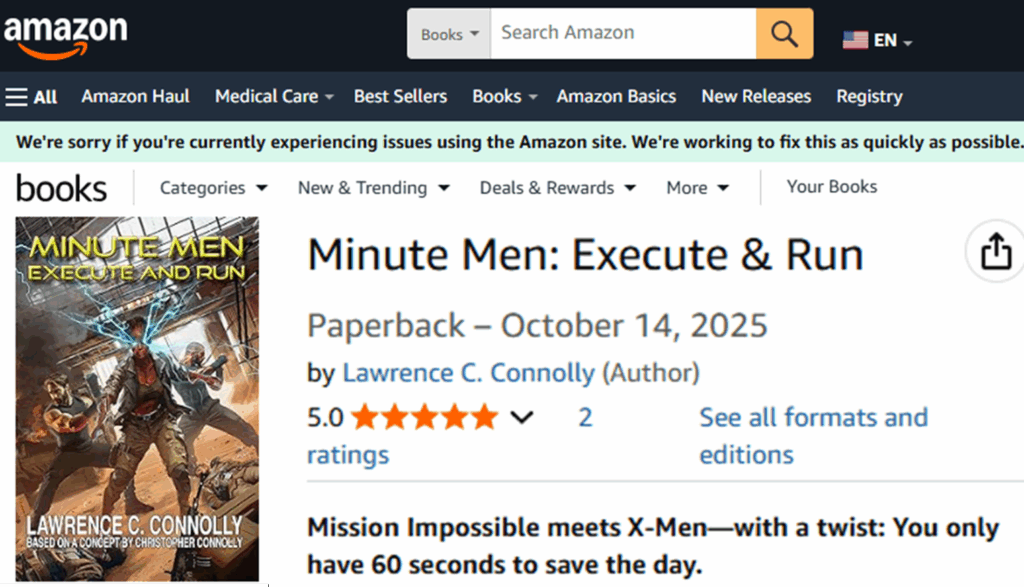
Task: Click the orange search magnifier button
Action: tap(784, 34)
